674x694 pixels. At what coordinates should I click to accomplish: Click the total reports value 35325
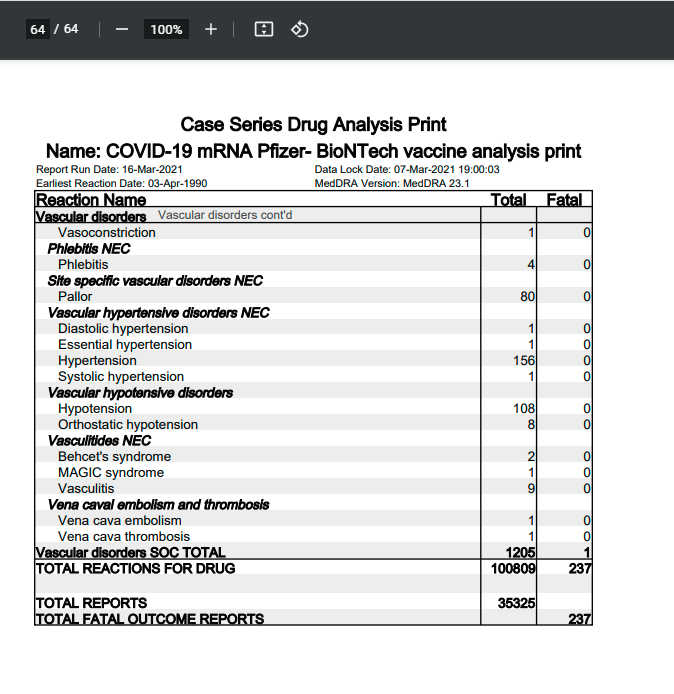pos(516,603)
